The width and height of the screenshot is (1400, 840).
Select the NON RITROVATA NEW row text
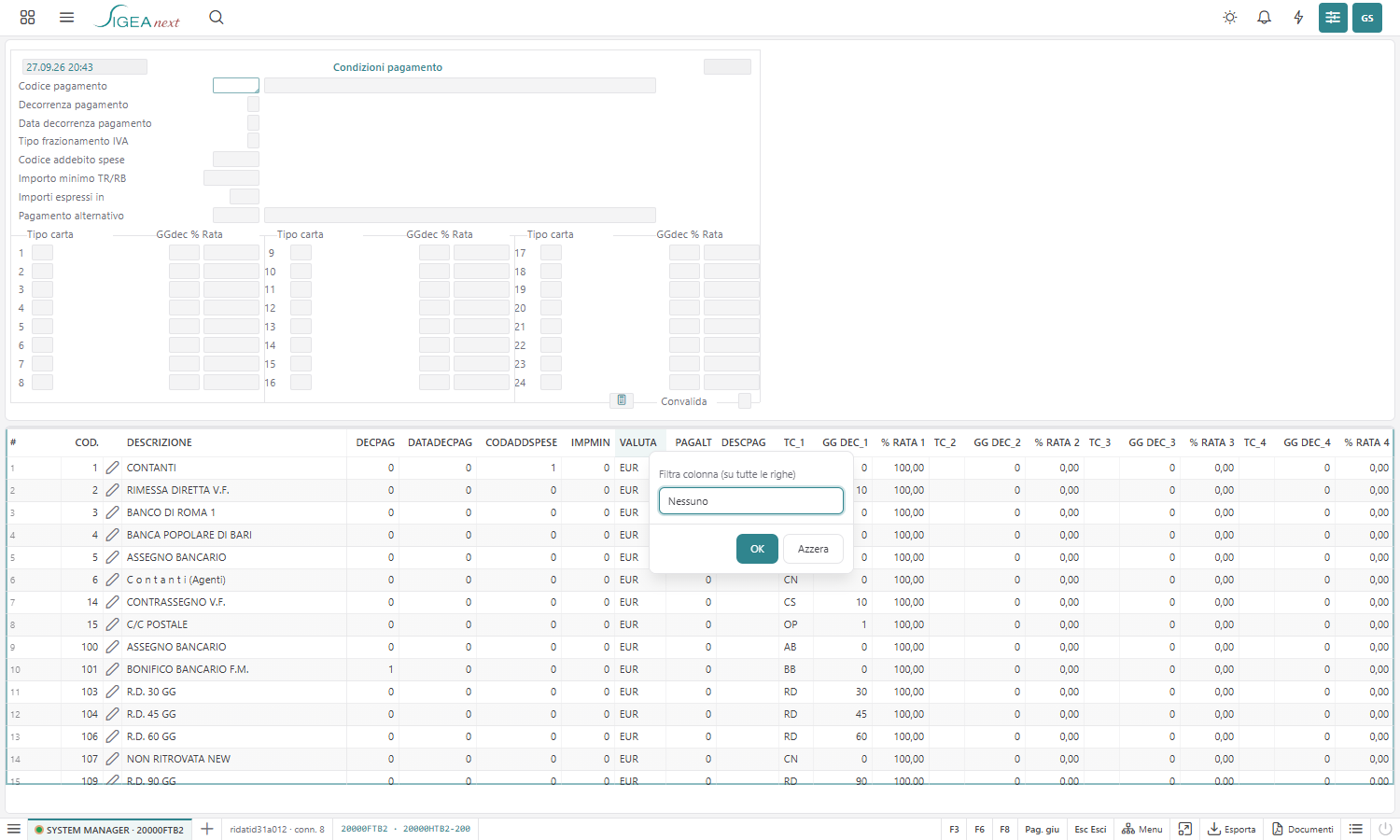pos(178,759)
